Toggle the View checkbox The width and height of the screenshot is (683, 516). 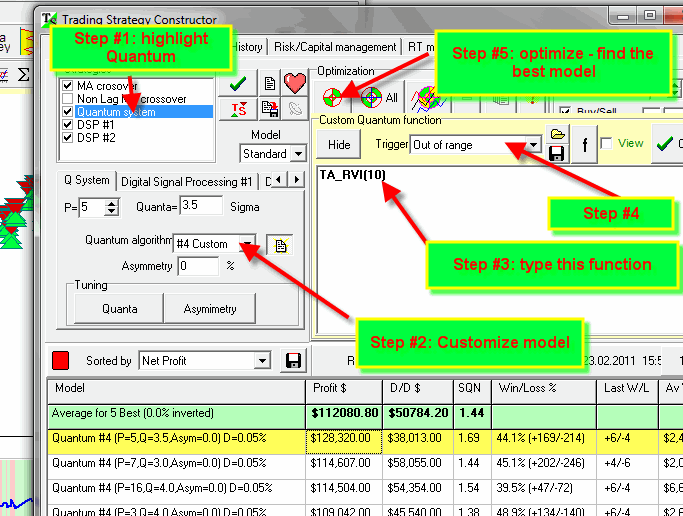(607, 144)
